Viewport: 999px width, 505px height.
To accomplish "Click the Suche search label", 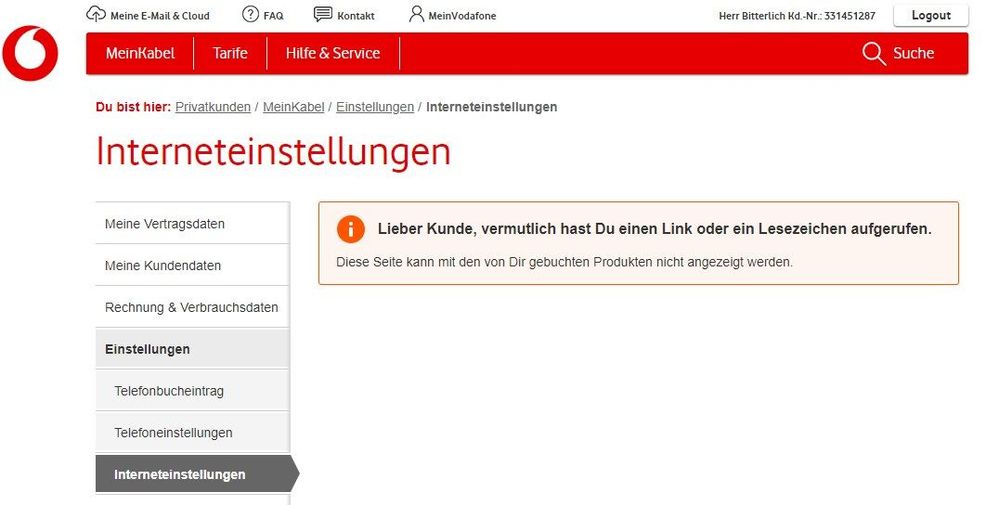I will 913,53.
